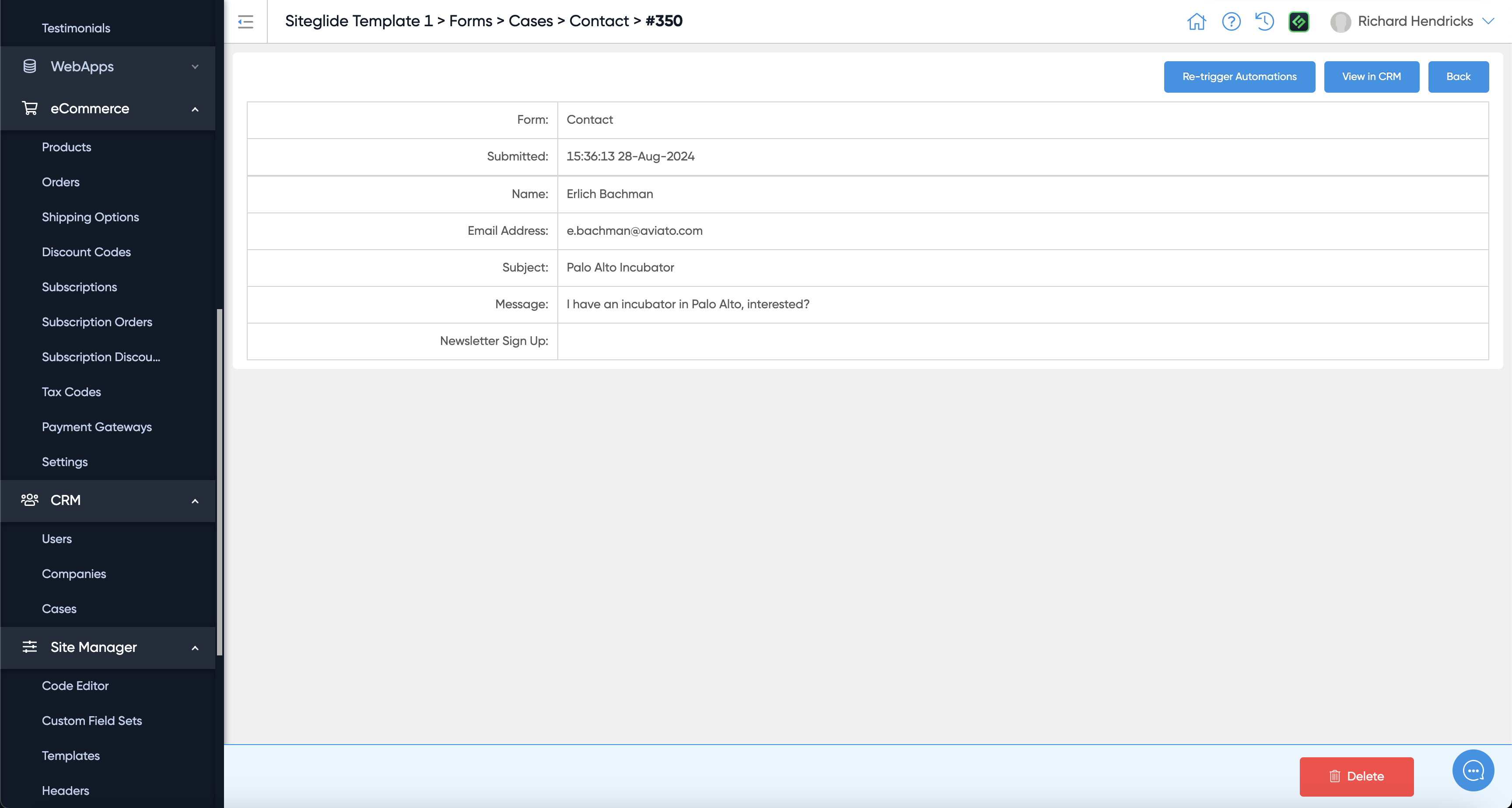This screenshot has height=808, width=1512.
Task: Go to Payment Gateways menu item
Action: point(97,427)
